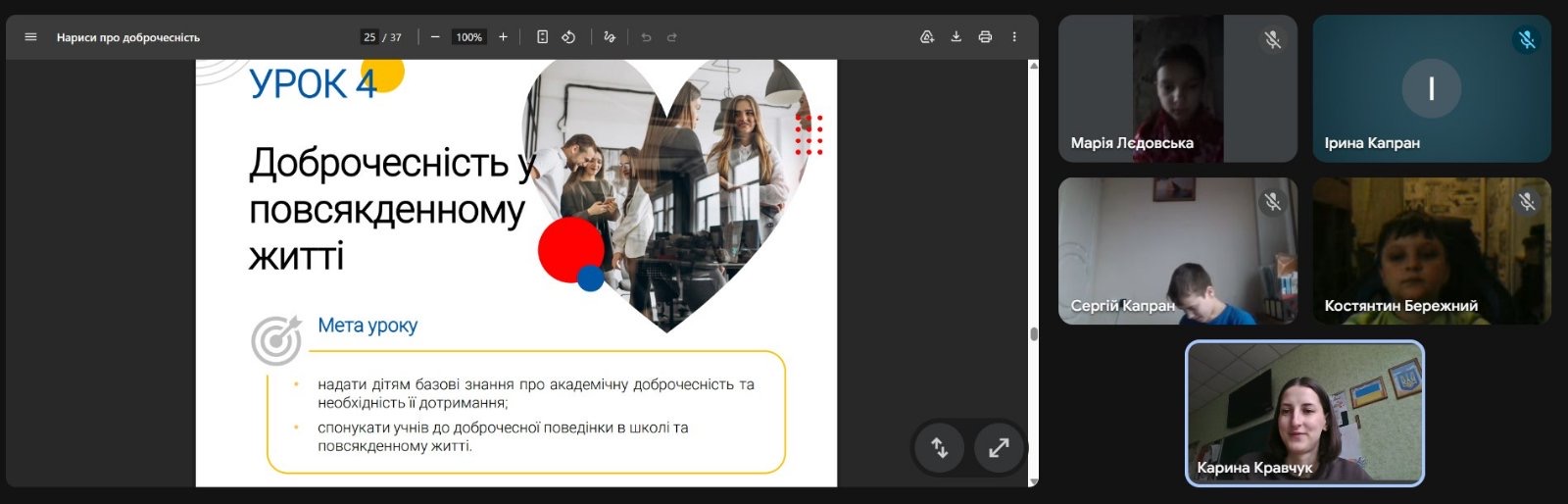
Task: Click the undo arrow in toolbar
Action: [x=646, y=37]
